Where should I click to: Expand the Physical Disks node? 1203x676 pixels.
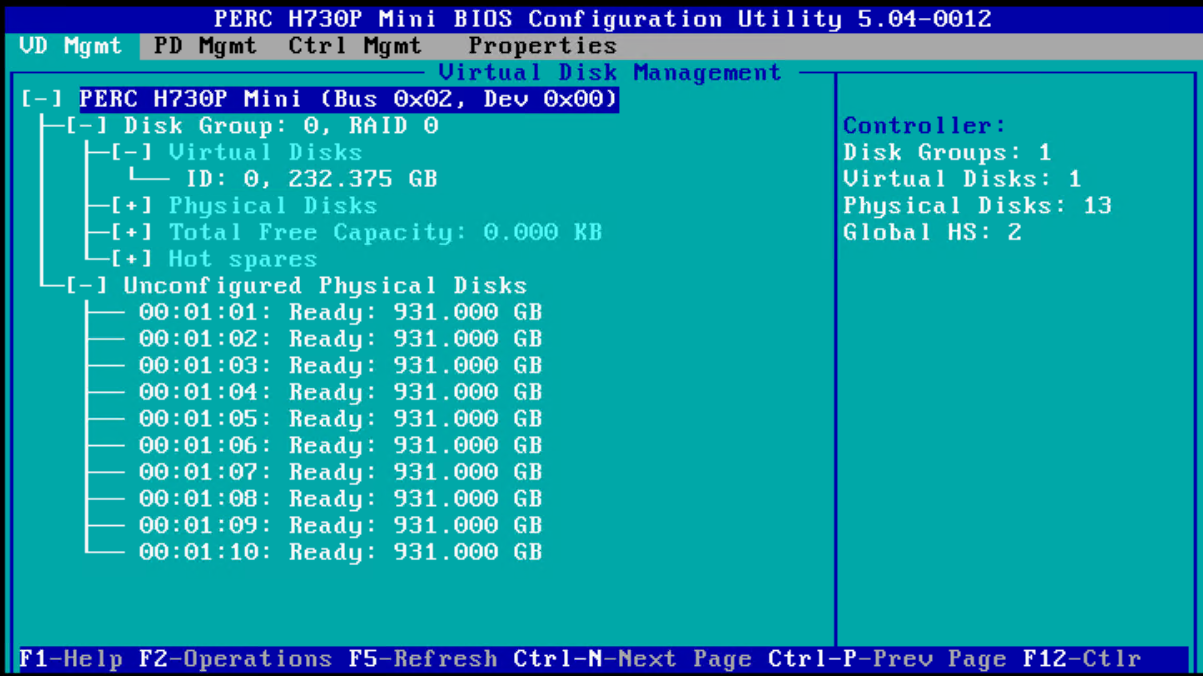(132, 205)
